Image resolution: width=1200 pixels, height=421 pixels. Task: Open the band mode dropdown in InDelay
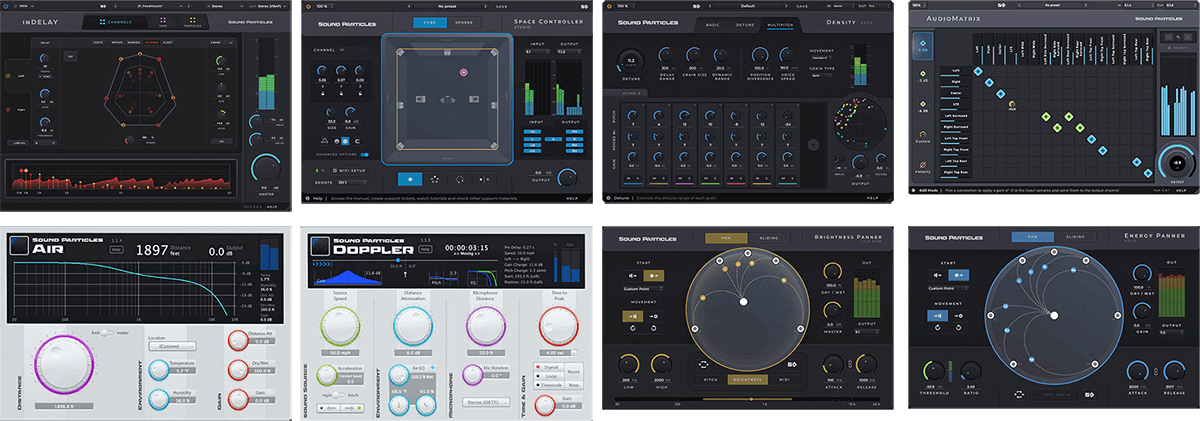click(x=222, y=42)
